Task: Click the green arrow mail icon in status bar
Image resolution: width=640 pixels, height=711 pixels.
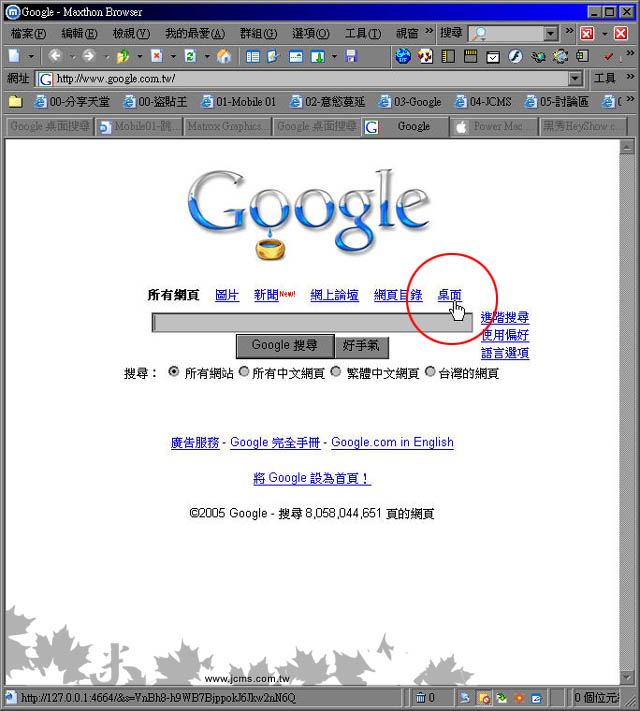Action: click(501, 698)
